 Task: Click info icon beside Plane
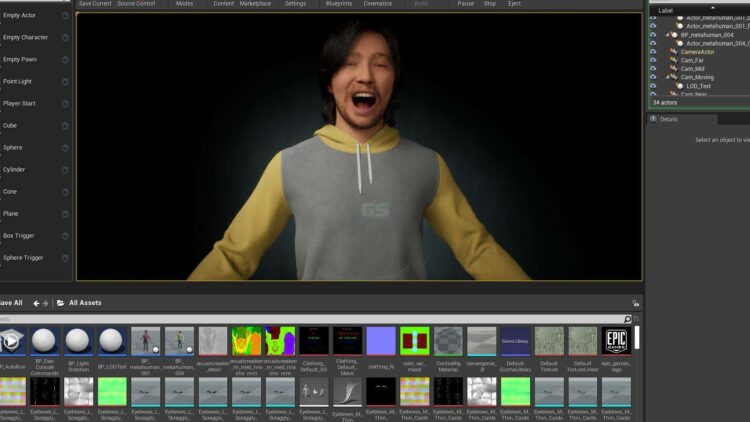click(65, 214)
